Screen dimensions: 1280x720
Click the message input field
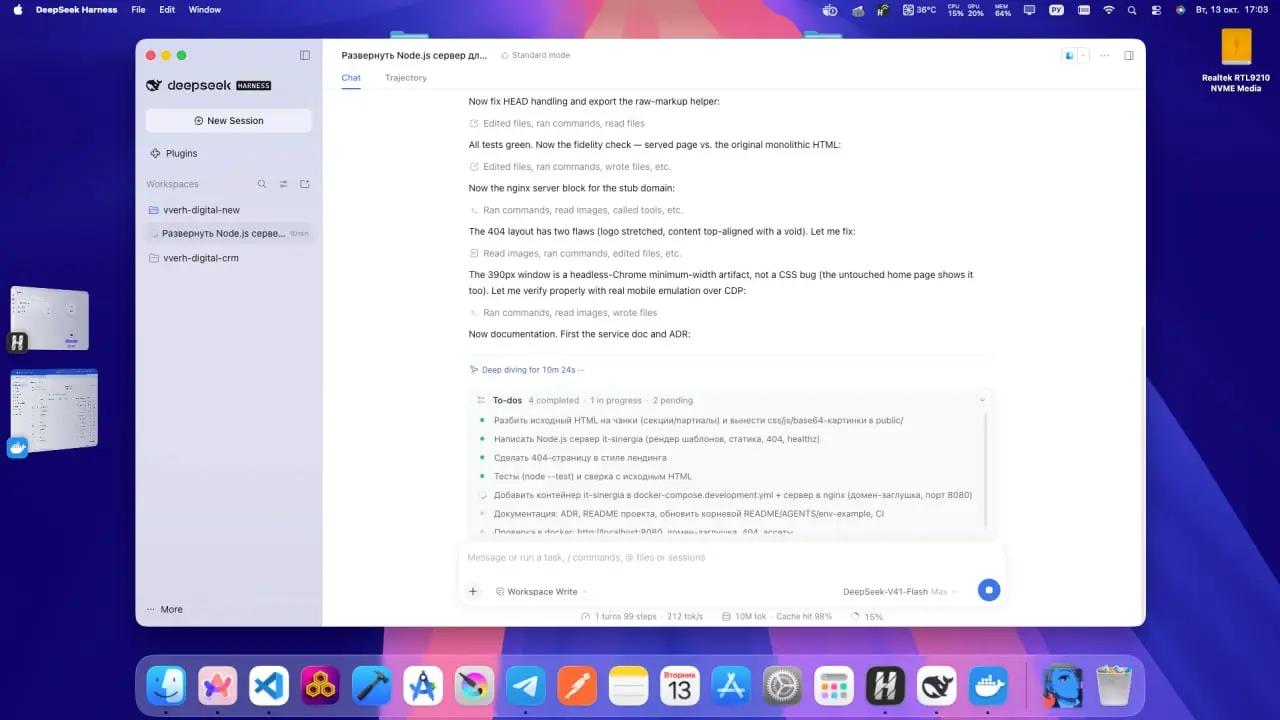730,557
